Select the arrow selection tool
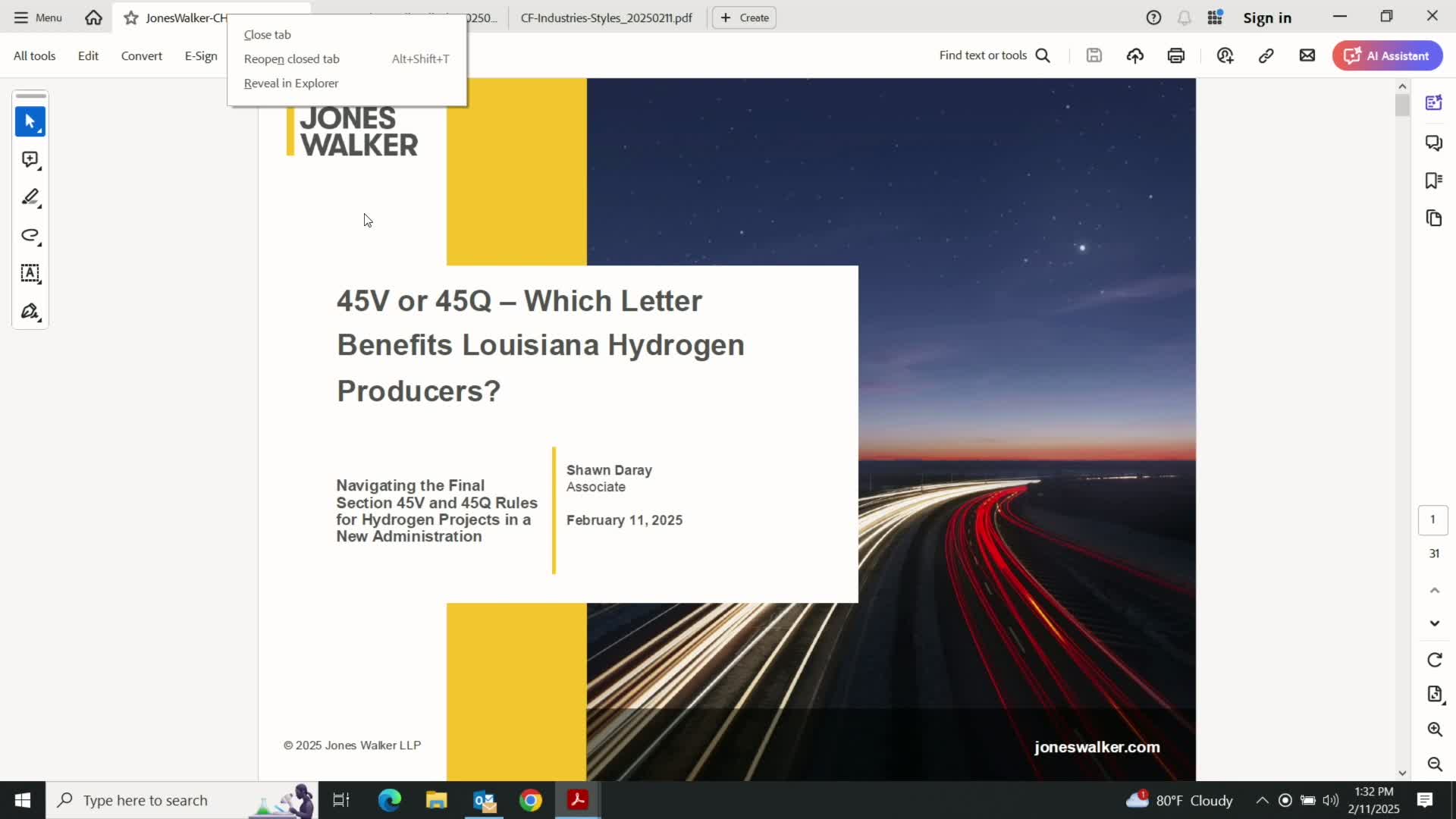Screen dimensions: 1456x819 (x=30, y=121)
